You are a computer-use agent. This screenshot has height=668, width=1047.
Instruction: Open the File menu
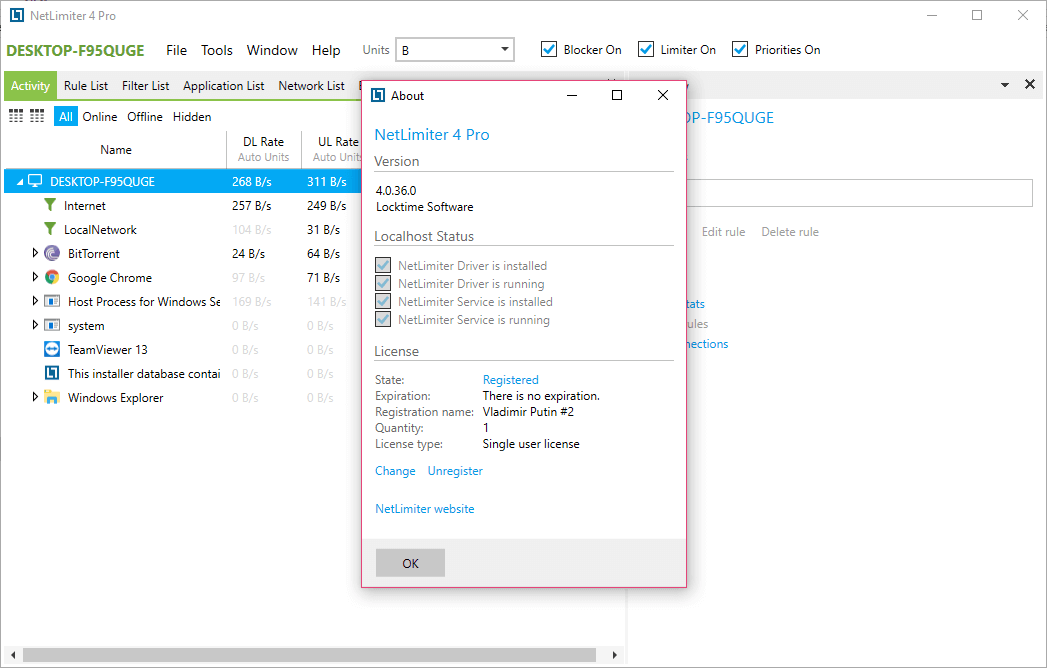point(176,50)
